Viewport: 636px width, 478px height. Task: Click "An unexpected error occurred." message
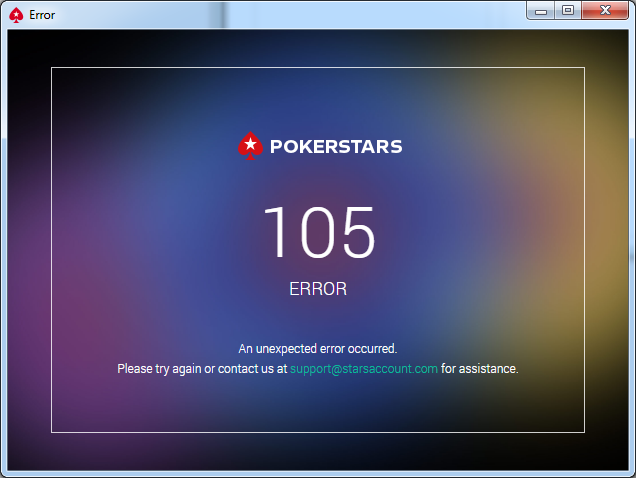pyautogui.click(x=318, y=349)
